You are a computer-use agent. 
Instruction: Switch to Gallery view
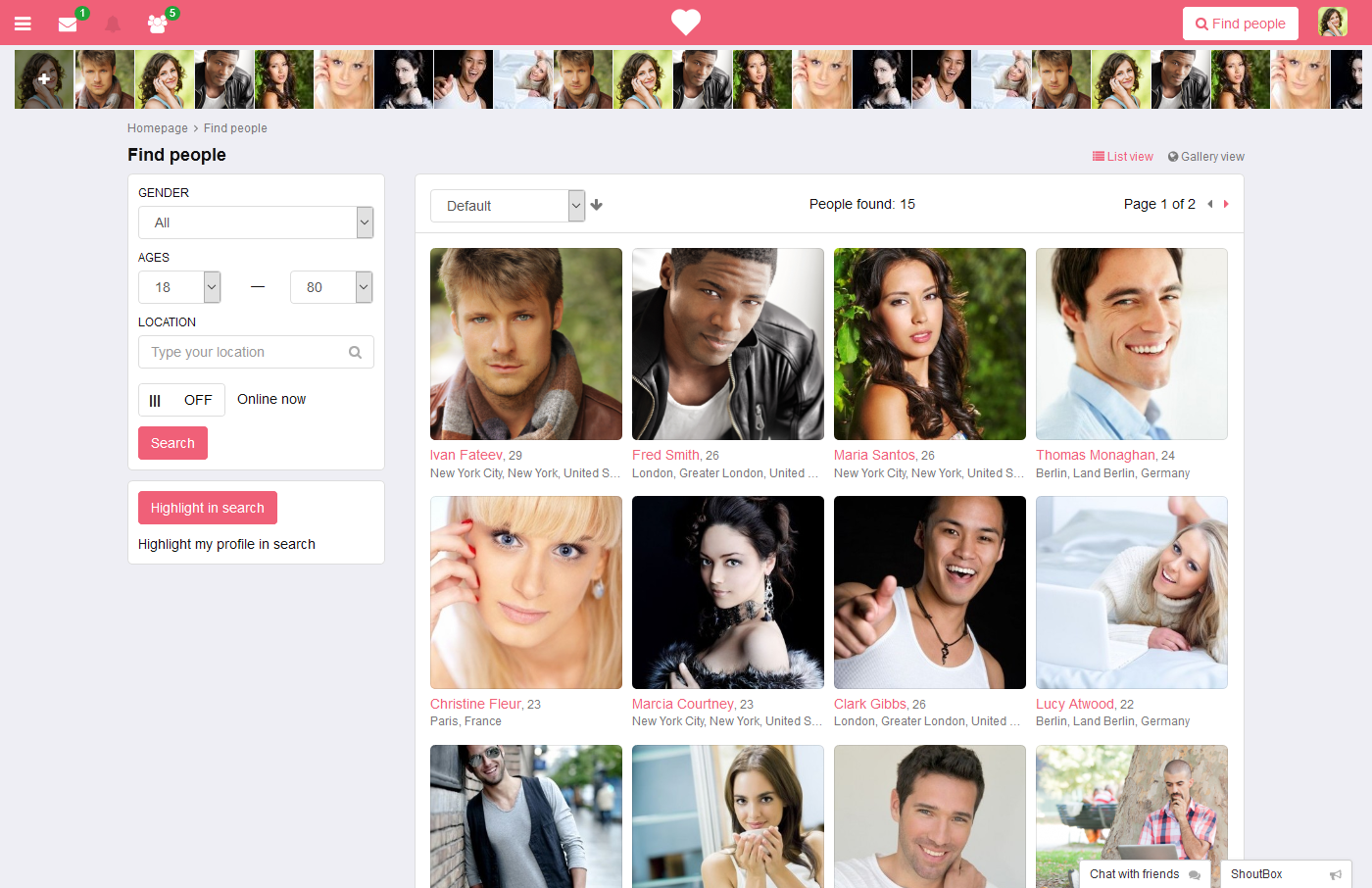click(1206, 157)
